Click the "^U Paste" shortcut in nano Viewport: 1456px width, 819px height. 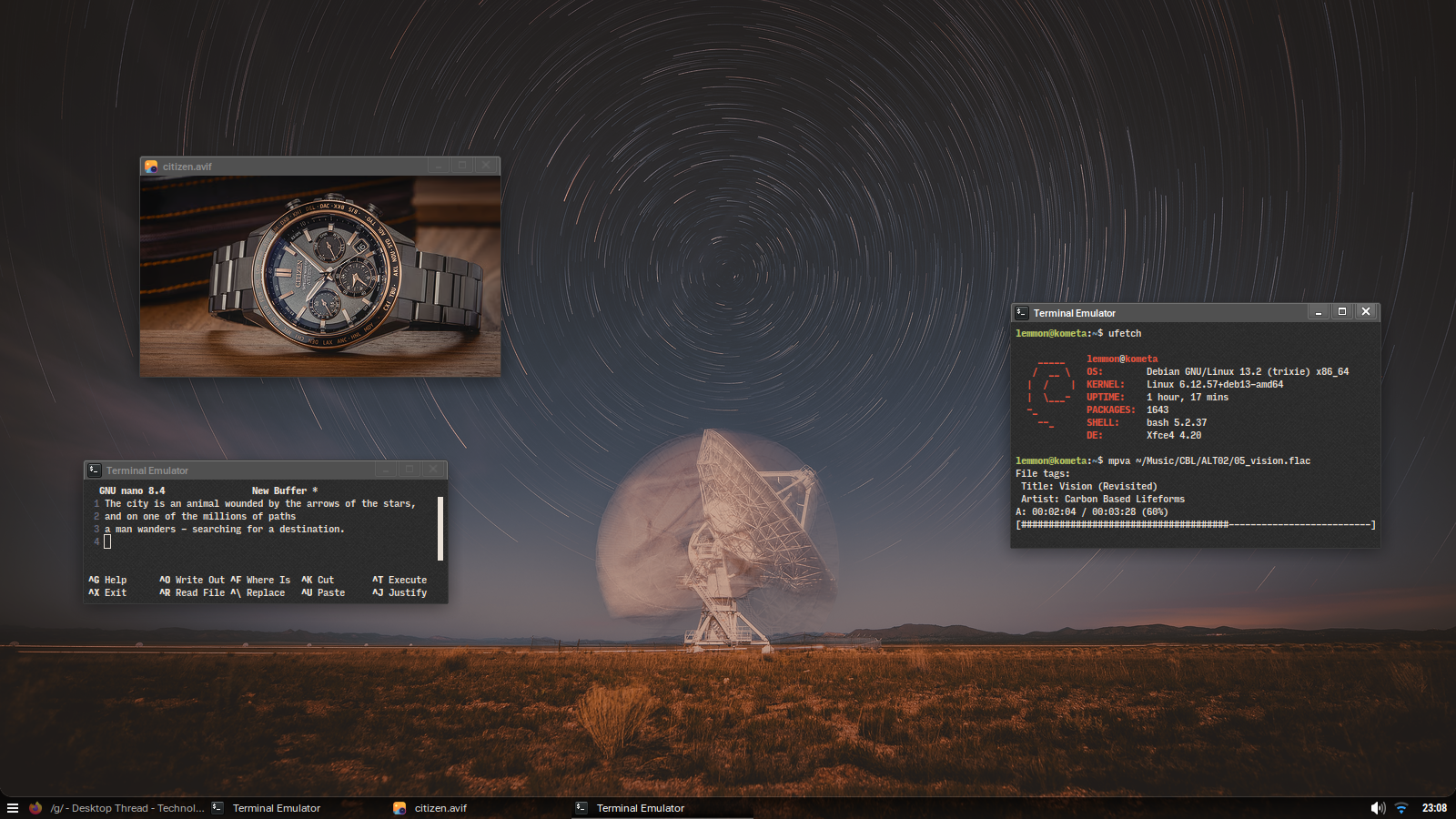323,592
